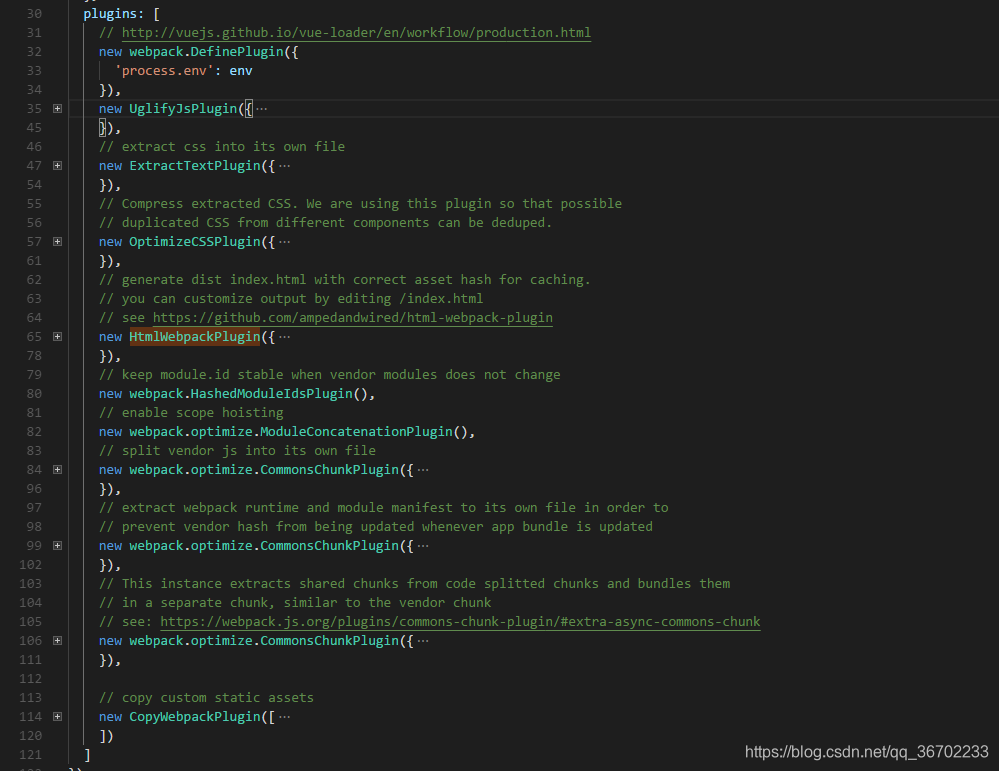Open the vue-loader production.html link
The width and height of the screenshot is (999, 771).
coord(356,32)
